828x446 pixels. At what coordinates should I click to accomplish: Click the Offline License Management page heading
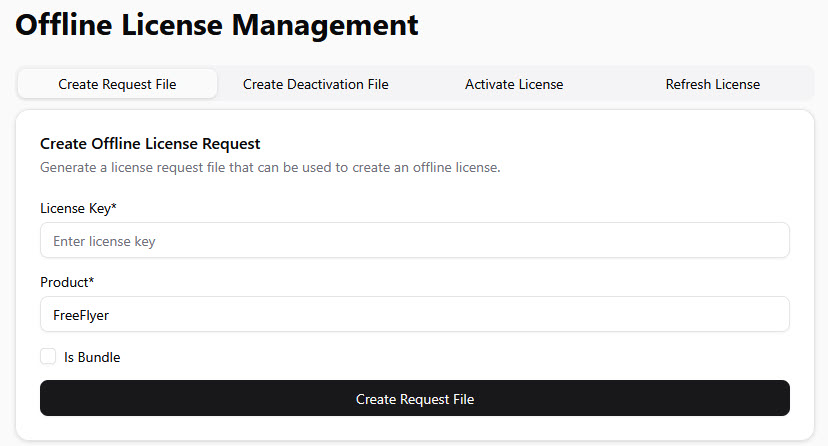216,25
